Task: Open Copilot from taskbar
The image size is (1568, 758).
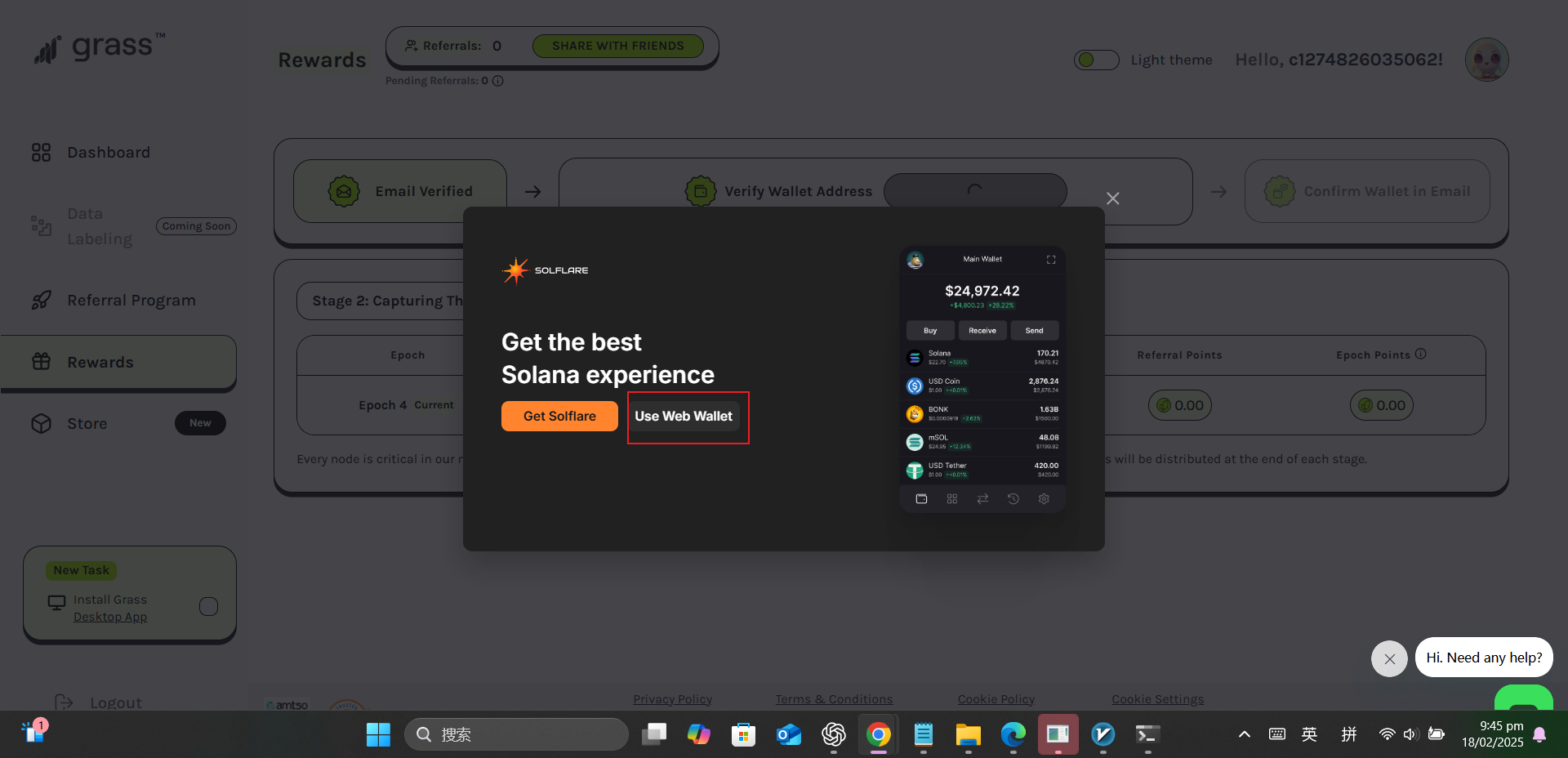Action: 698,734
